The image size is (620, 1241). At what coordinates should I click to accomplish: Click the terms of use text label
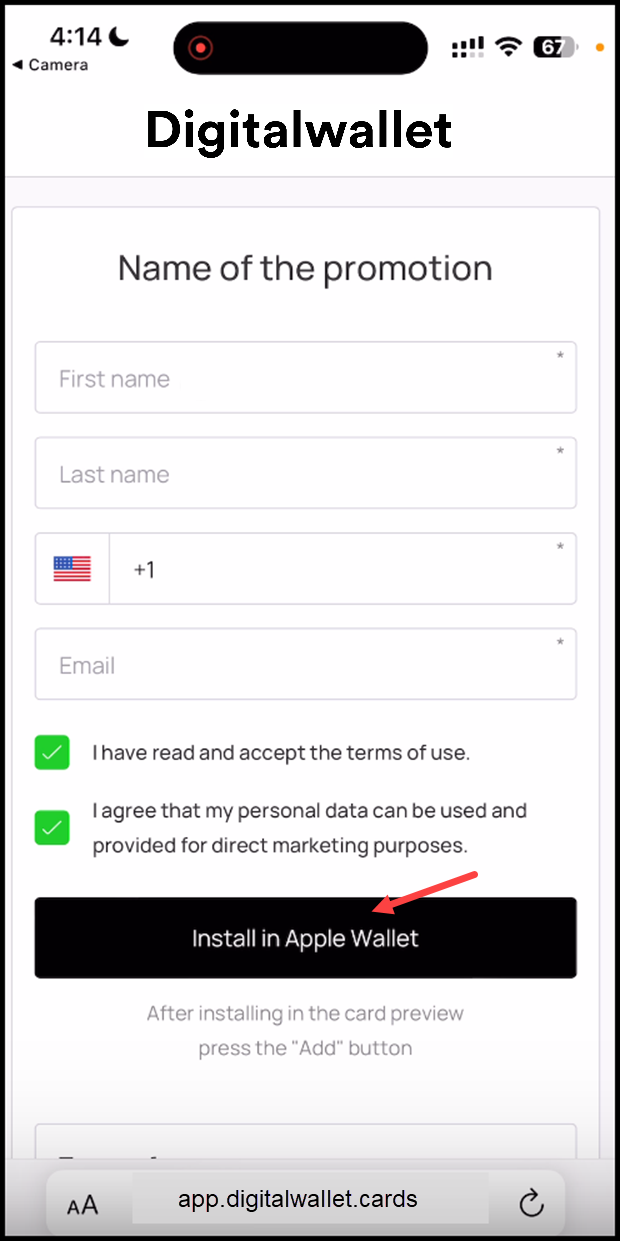281,753
